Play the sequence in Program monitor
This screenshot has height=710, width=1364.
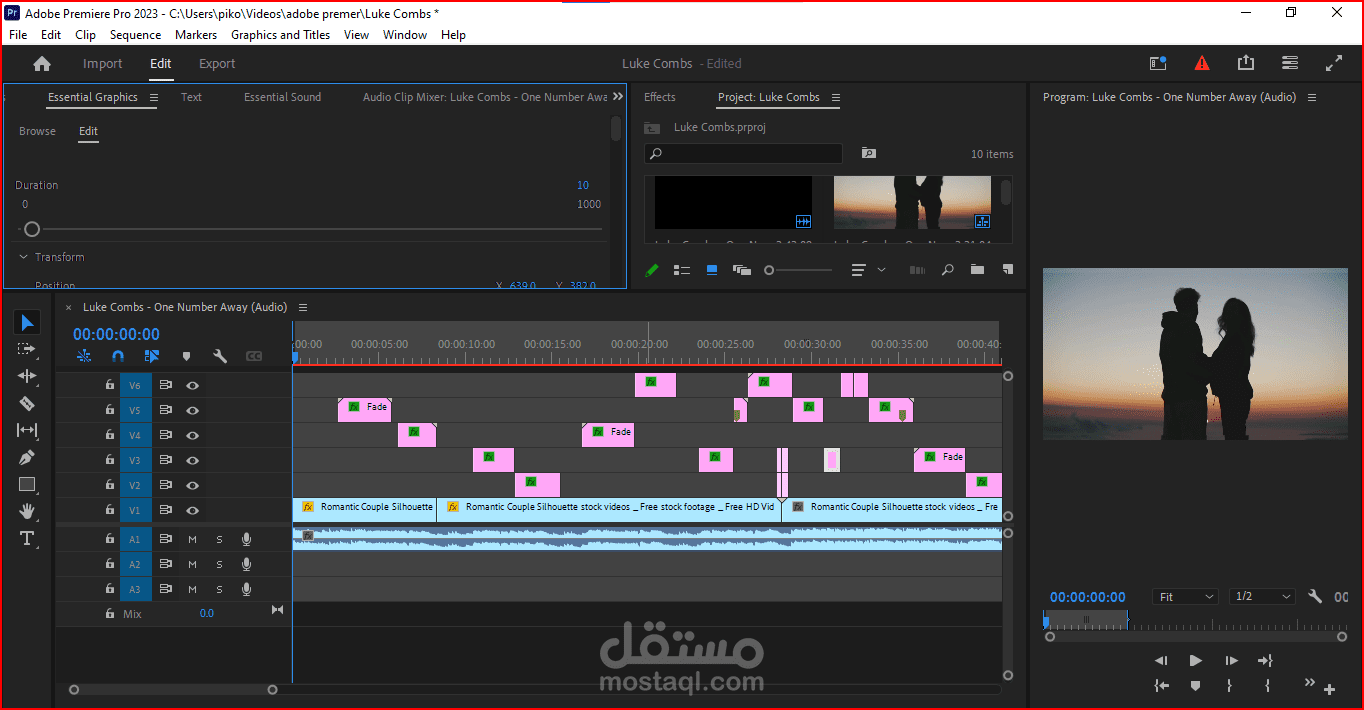click(1195, 660)
